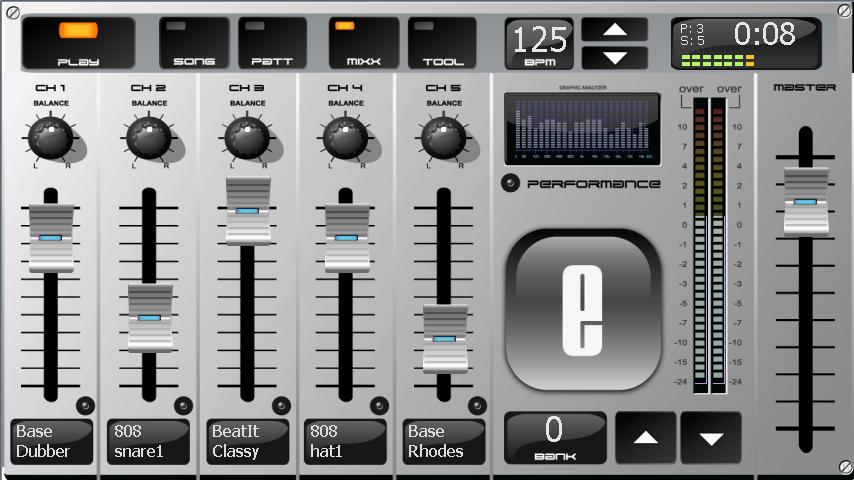854x480 pixels.
Task: Toggle the CH 2 round mute button
Action: click(x=184, y=405)
